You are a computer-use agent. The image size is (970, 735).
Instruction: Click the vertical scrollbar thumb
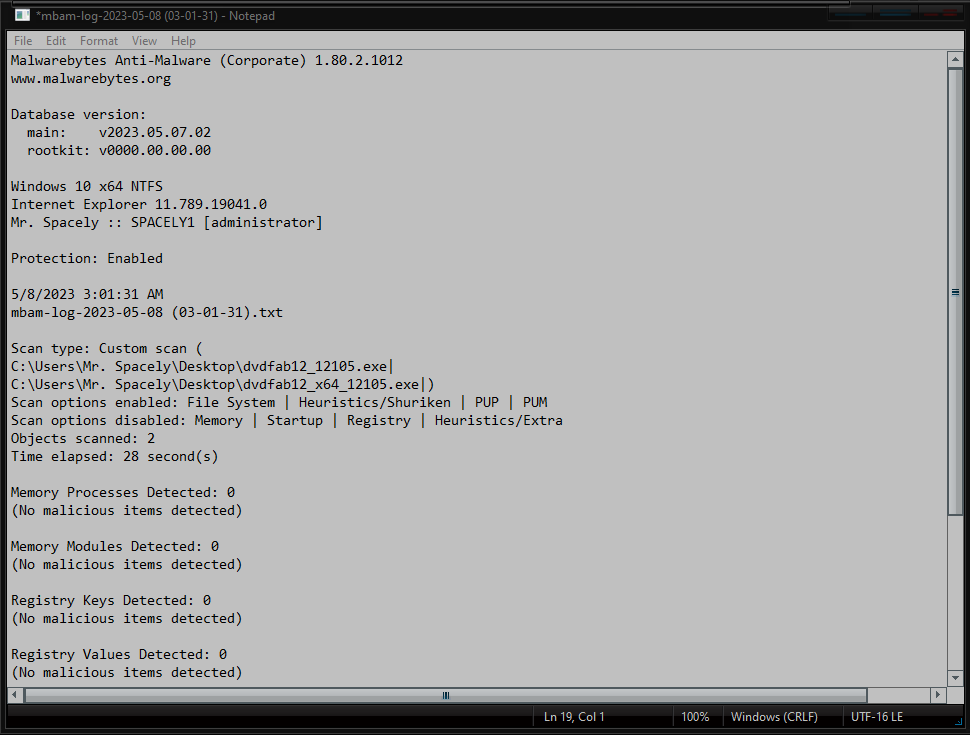(955, 291)
